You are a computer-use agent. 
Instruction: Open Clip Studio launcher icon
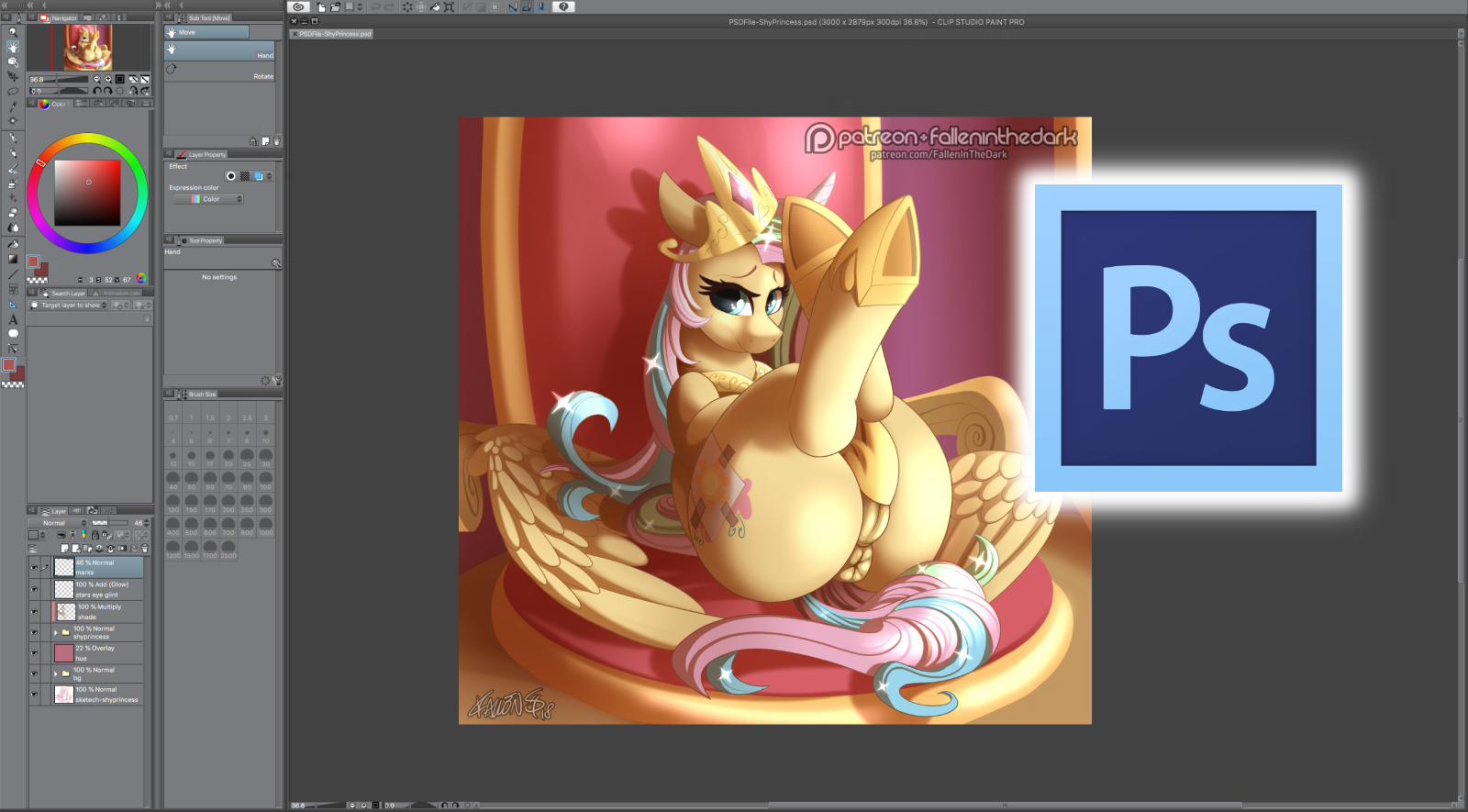(298, 6)
